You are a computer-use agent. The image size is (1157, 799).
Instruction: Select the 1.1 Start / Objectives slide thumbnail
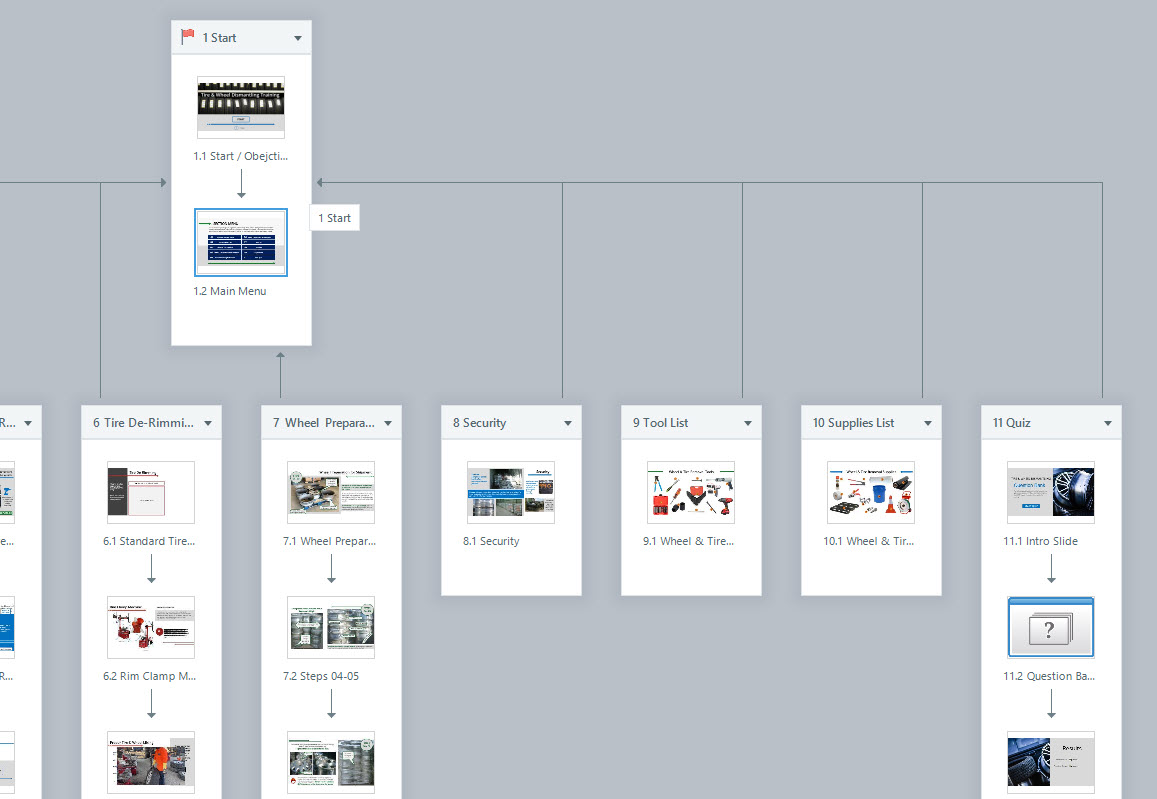point(241,107)
